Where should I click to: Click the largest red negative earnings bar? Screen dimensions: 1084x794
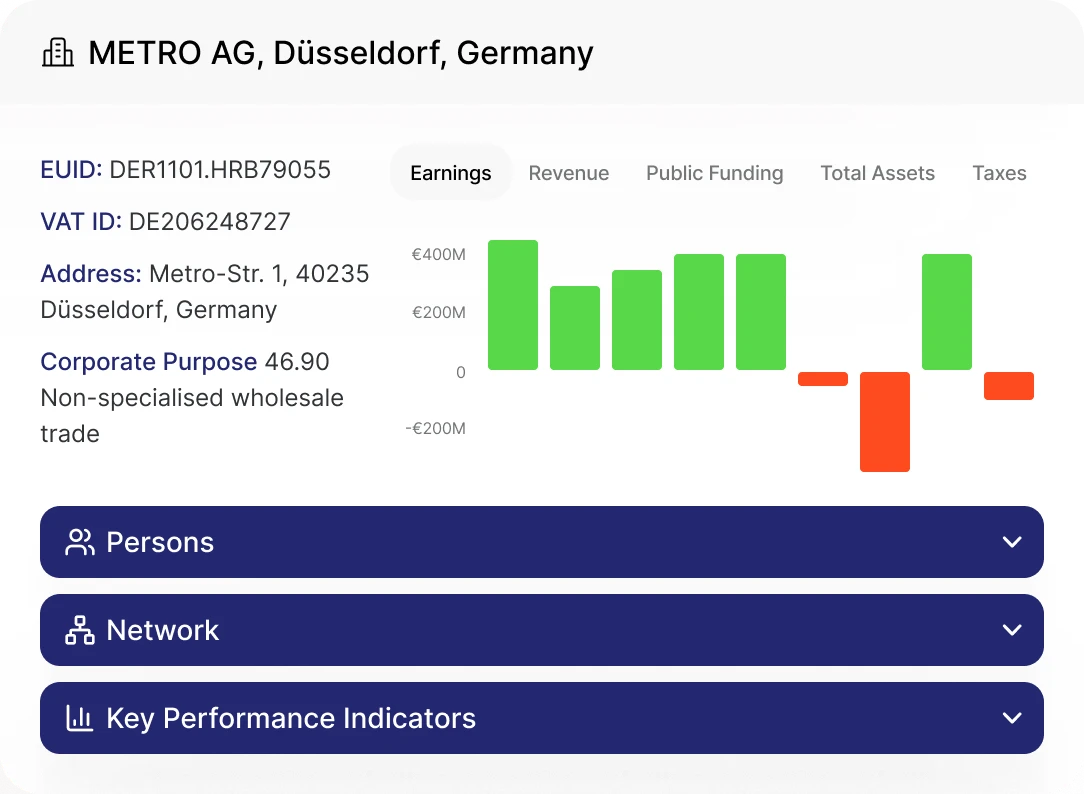[x=885, y=421]
